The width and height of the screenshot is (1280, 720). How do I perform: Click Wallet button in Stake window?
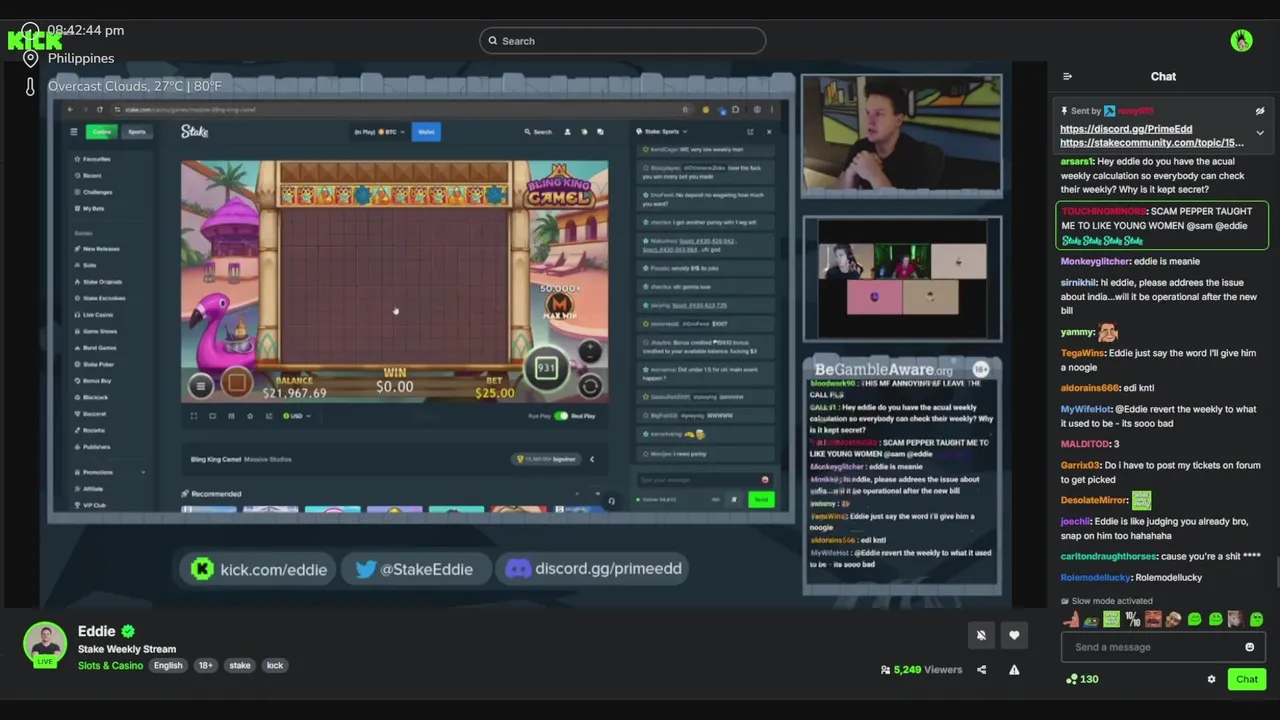tap(425, 132)
